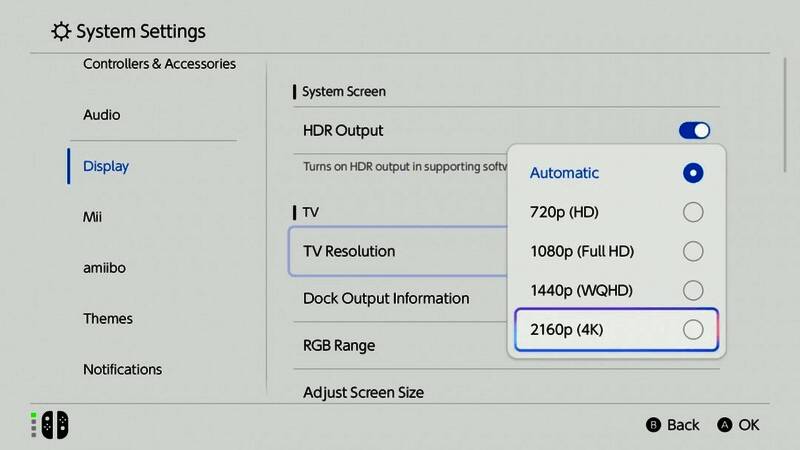Select the Automatic resolution radio button
This screenshot has height=450, width=800.
(x=692, y=173)
